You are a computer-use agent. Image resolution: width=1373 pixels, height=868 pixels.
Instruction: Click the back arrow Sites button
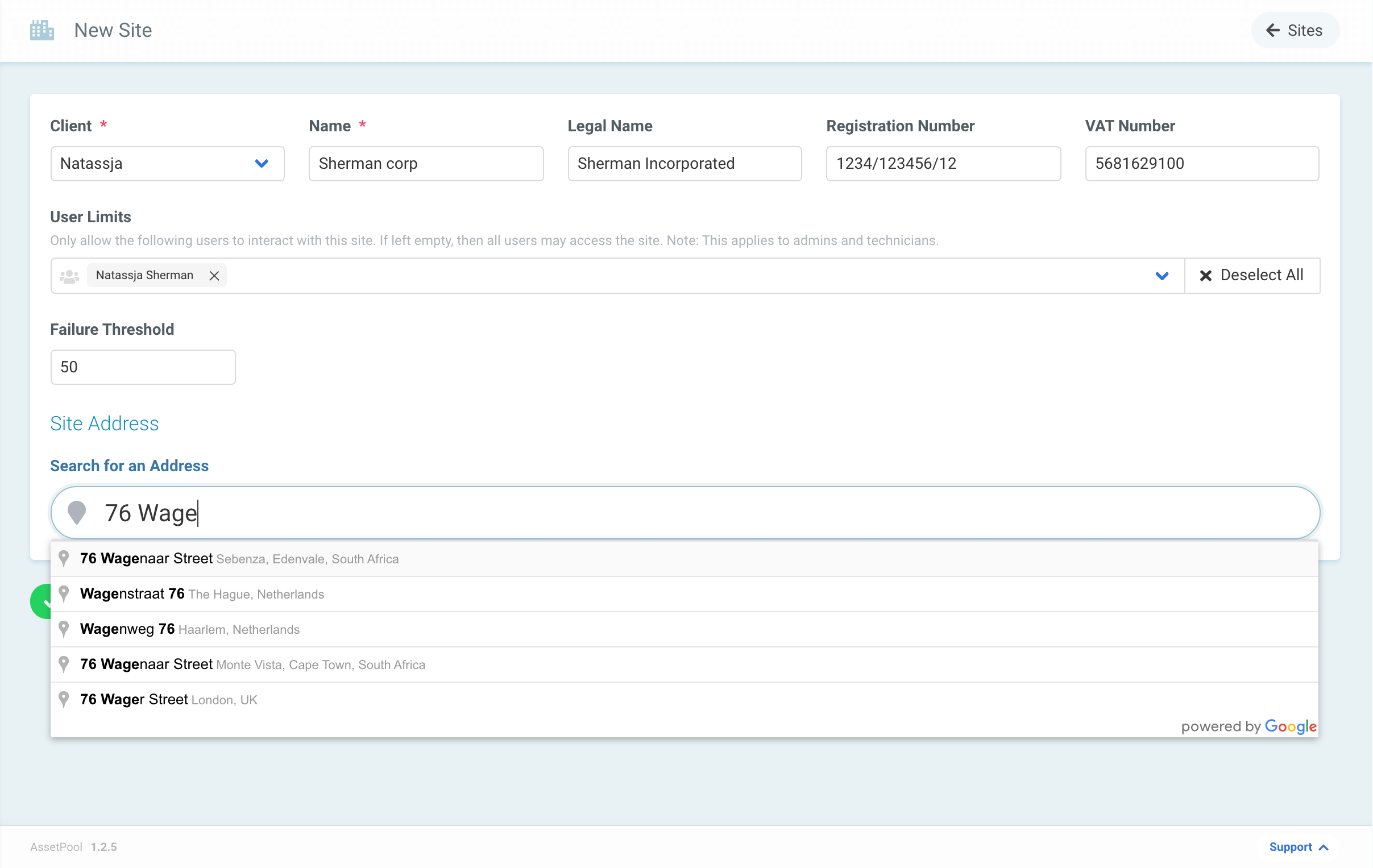coord(1295,30)
